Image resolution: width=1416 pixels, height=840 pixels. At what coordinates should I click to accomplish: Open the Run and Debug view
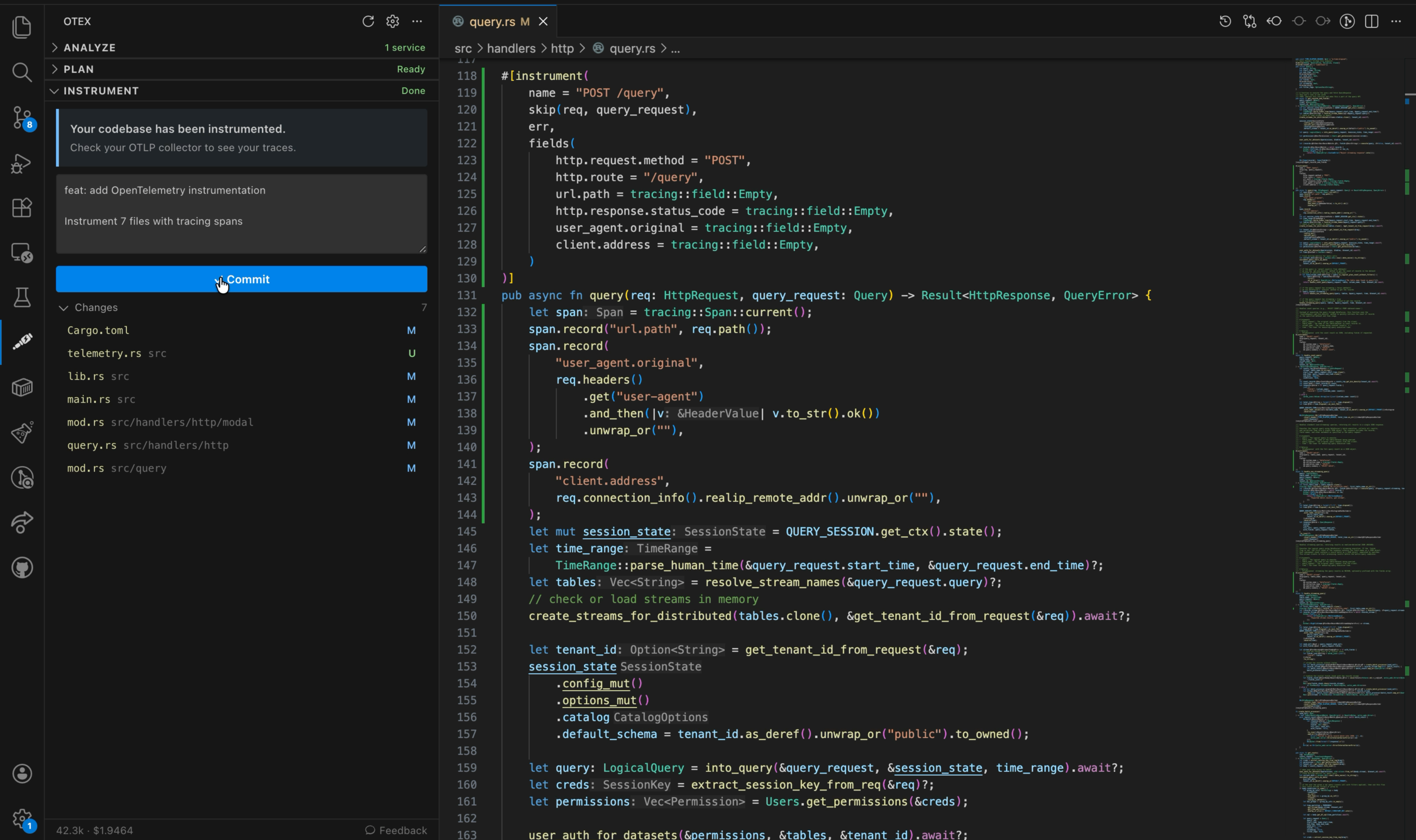click(22, 163)
